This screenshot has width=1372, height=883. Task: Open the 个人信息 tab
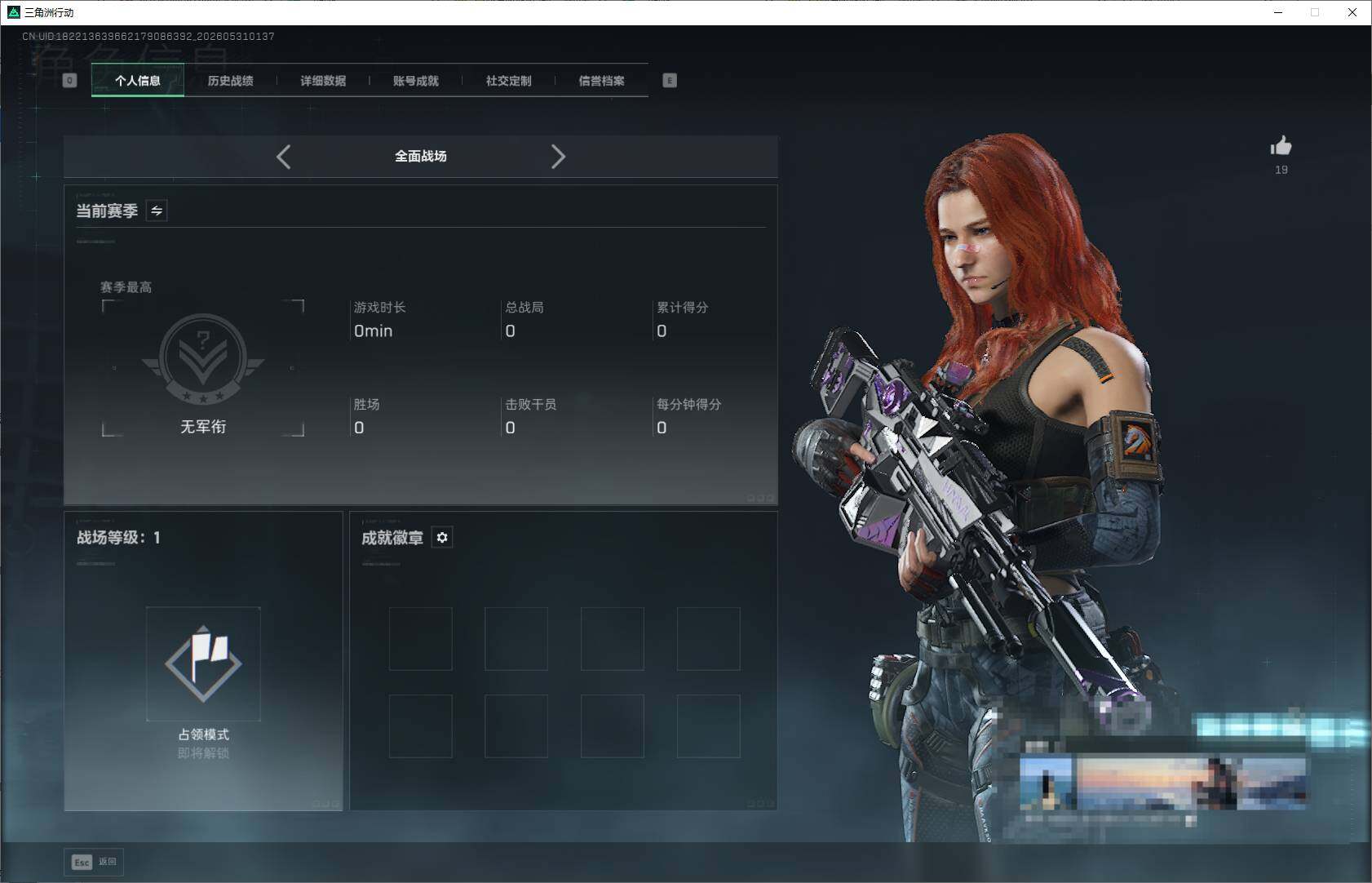click(138, 81)
